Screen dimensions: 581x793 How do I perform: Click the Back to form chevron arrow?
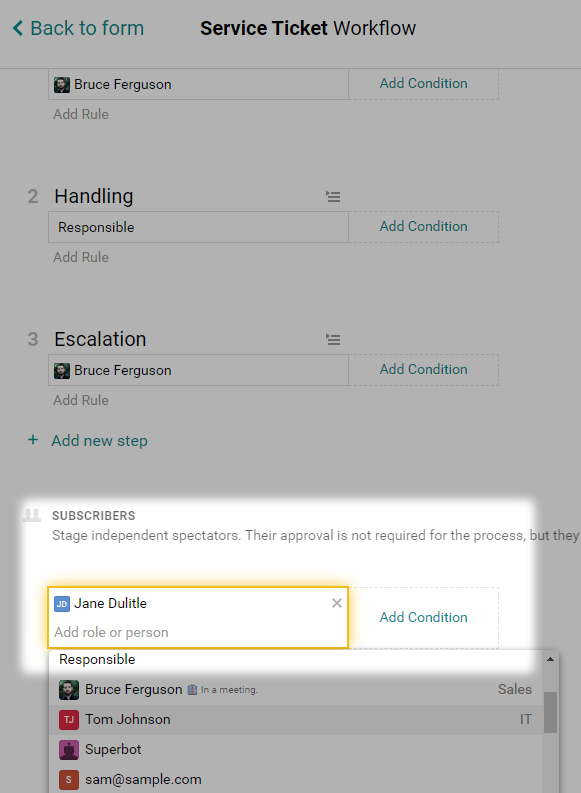(18, 28)
